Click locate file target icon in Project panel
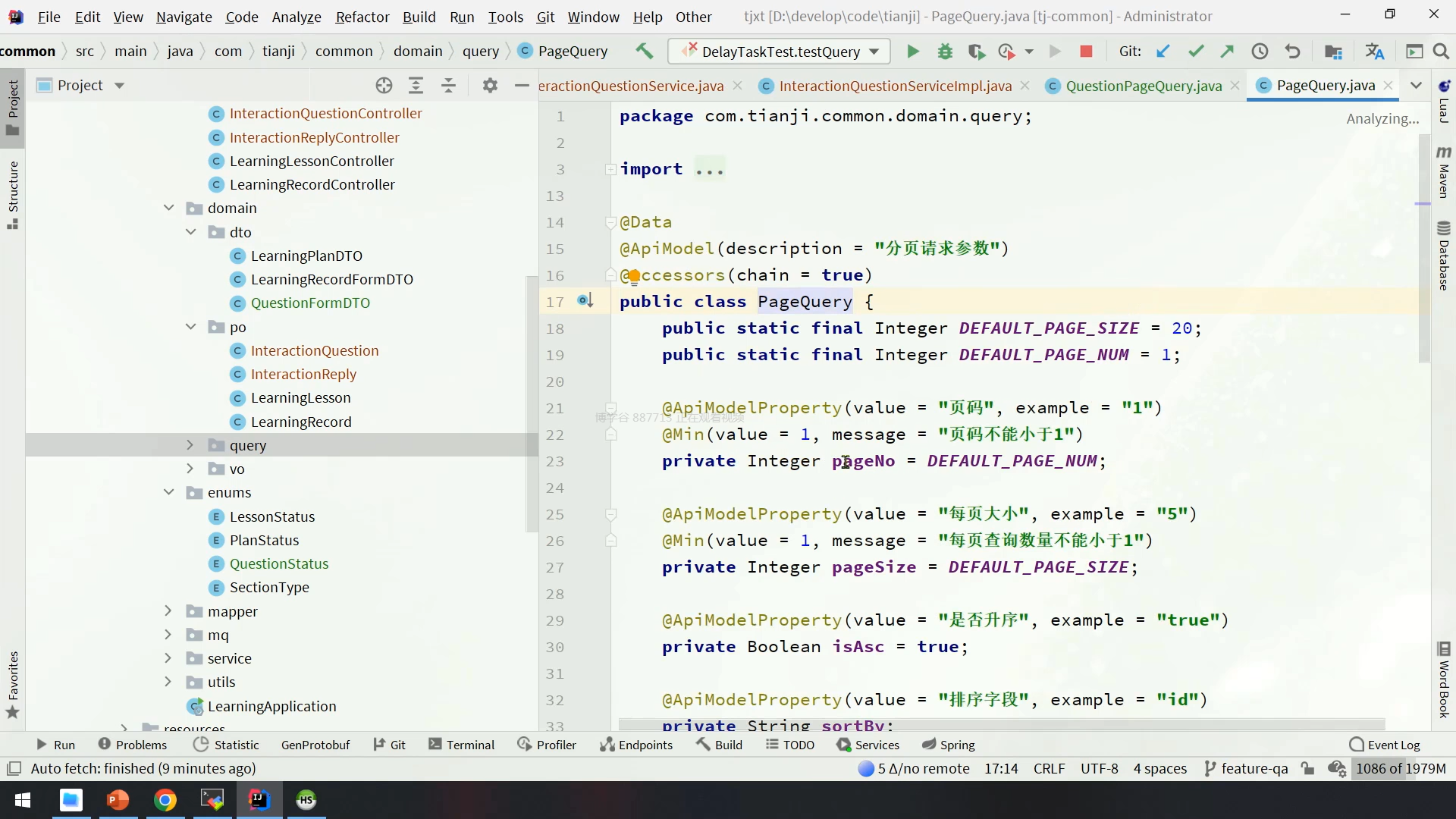The image size is (1456, 819). tap(384, 86)
